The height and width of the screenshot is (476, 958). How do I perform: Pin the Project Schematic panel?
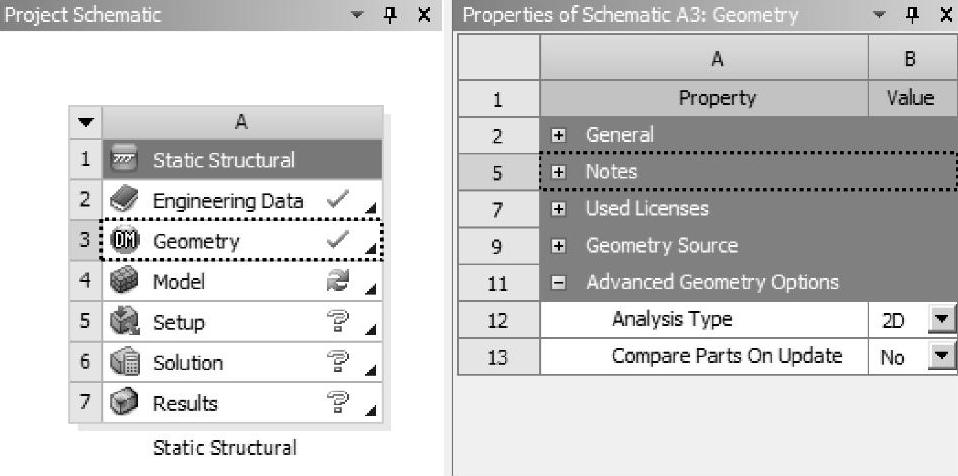[391, 15]
